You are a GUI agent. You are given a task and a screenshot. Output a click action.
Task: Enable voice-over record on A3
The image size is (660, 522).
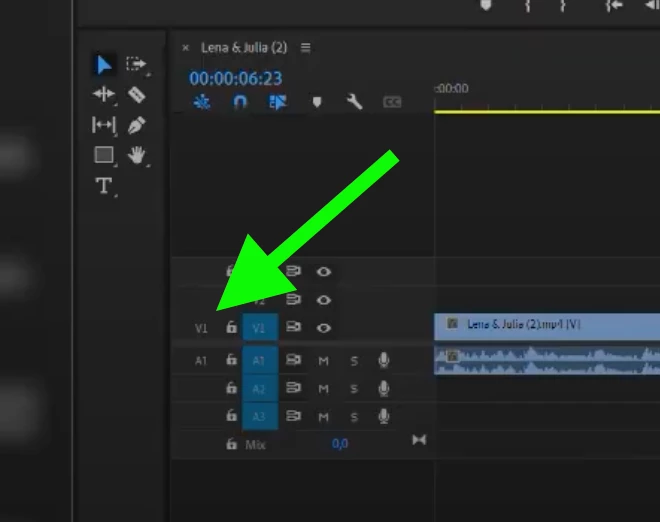click(383, 416)
